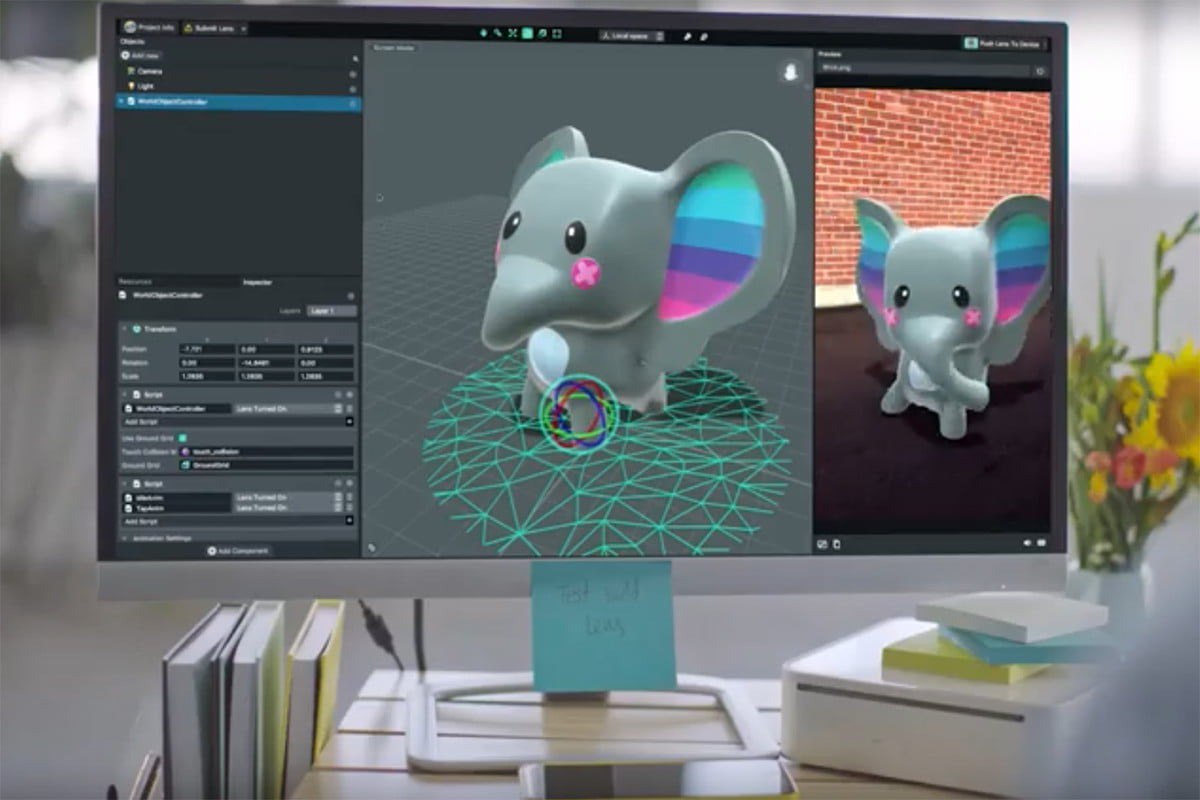
Task: Open the Lens Turned On dropdown for WorldObjectController
Action: [288, 409]
